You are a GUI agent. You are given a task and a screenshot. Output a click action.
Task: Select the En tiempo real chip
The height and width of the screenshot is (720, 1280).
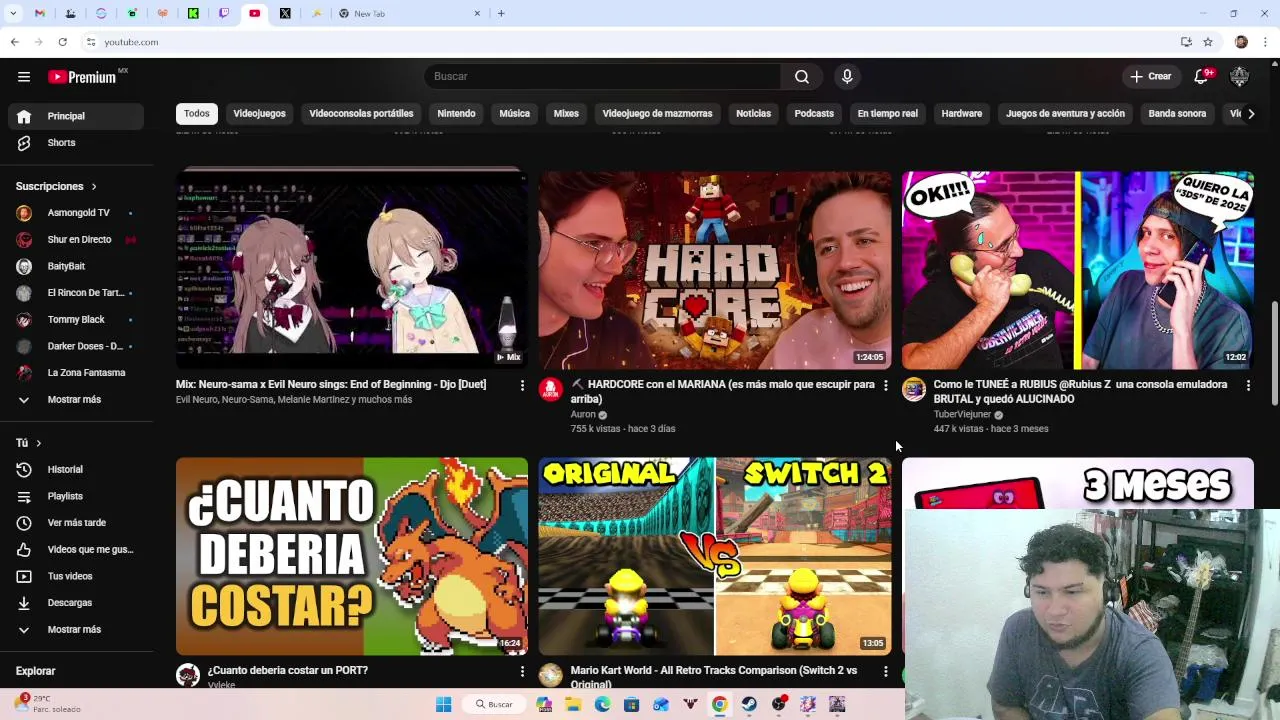[x=887, y=114]
